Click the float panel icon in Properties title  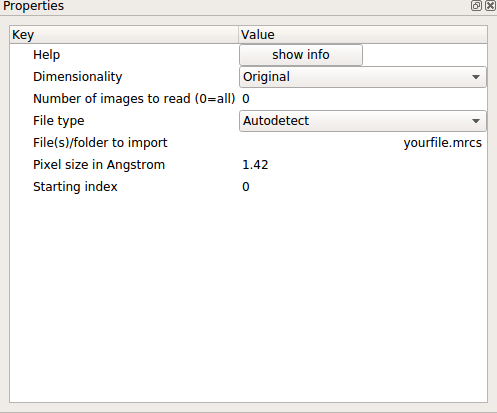pyautogui.click(x=476, y=6)
